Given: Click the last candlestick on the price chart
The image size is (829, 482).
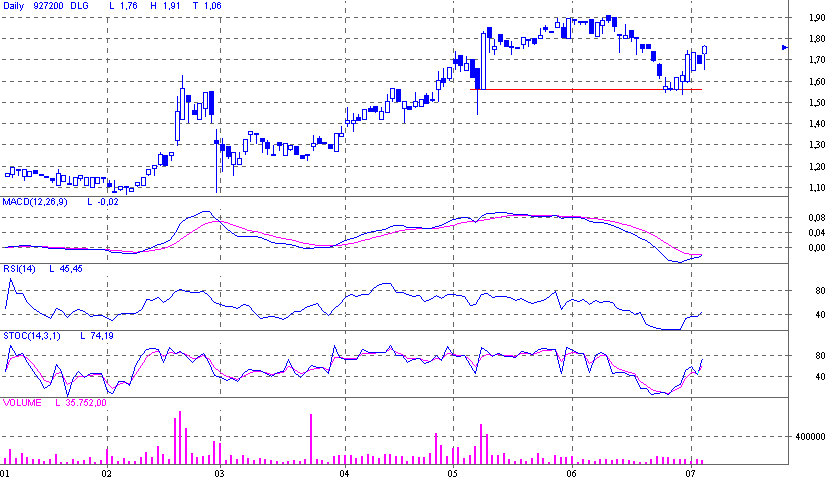Looking at the screenshot, I should (x=705, y=49).
